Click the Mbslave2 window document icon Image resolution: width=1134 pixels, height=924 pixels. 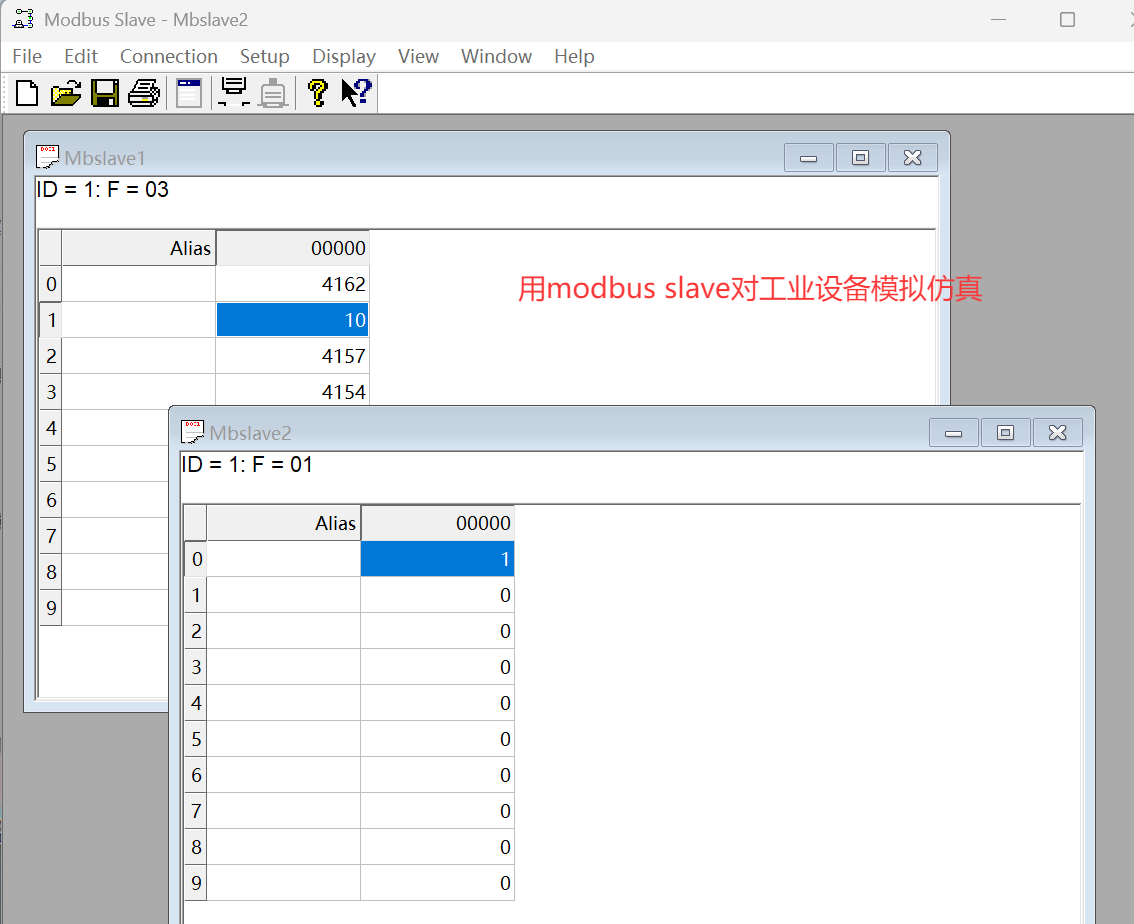(192, 432)
